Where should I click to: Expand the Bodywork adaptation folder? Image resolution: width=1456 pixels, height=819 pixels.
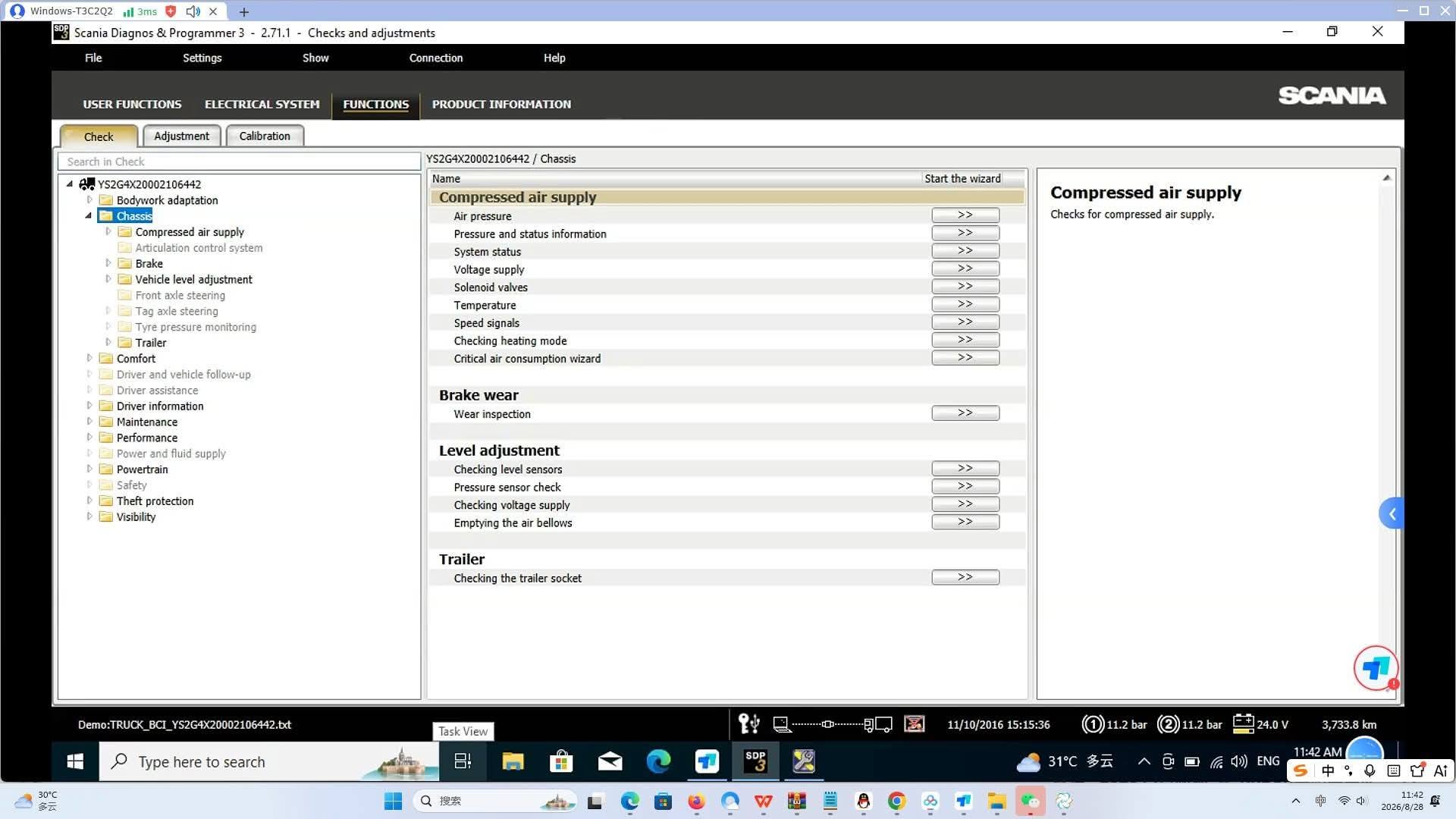click(x=89, y=200)
